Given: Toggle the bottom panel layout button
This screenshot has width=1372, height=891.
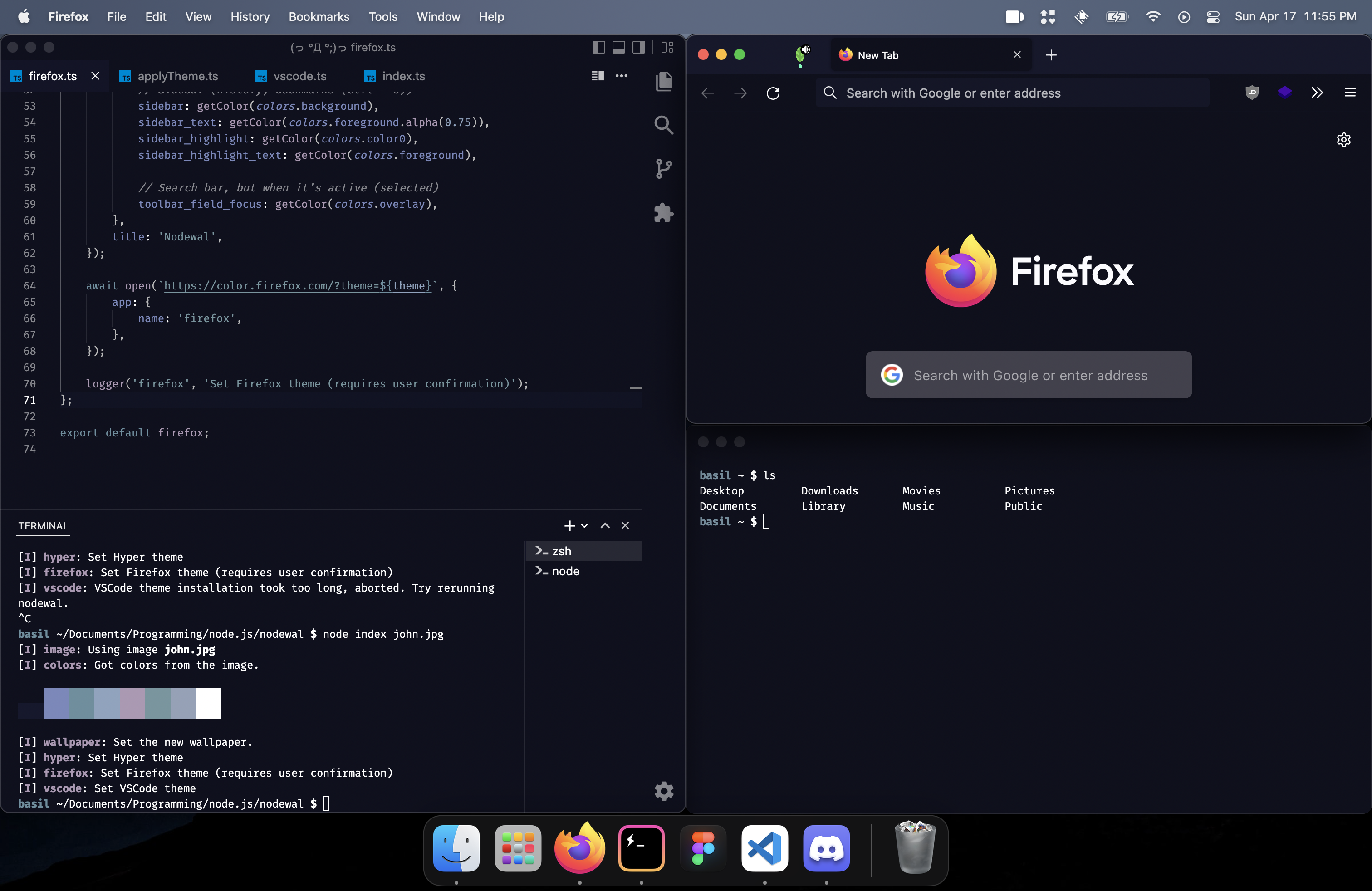Looking at the screenshot, I should click(618, 47).
